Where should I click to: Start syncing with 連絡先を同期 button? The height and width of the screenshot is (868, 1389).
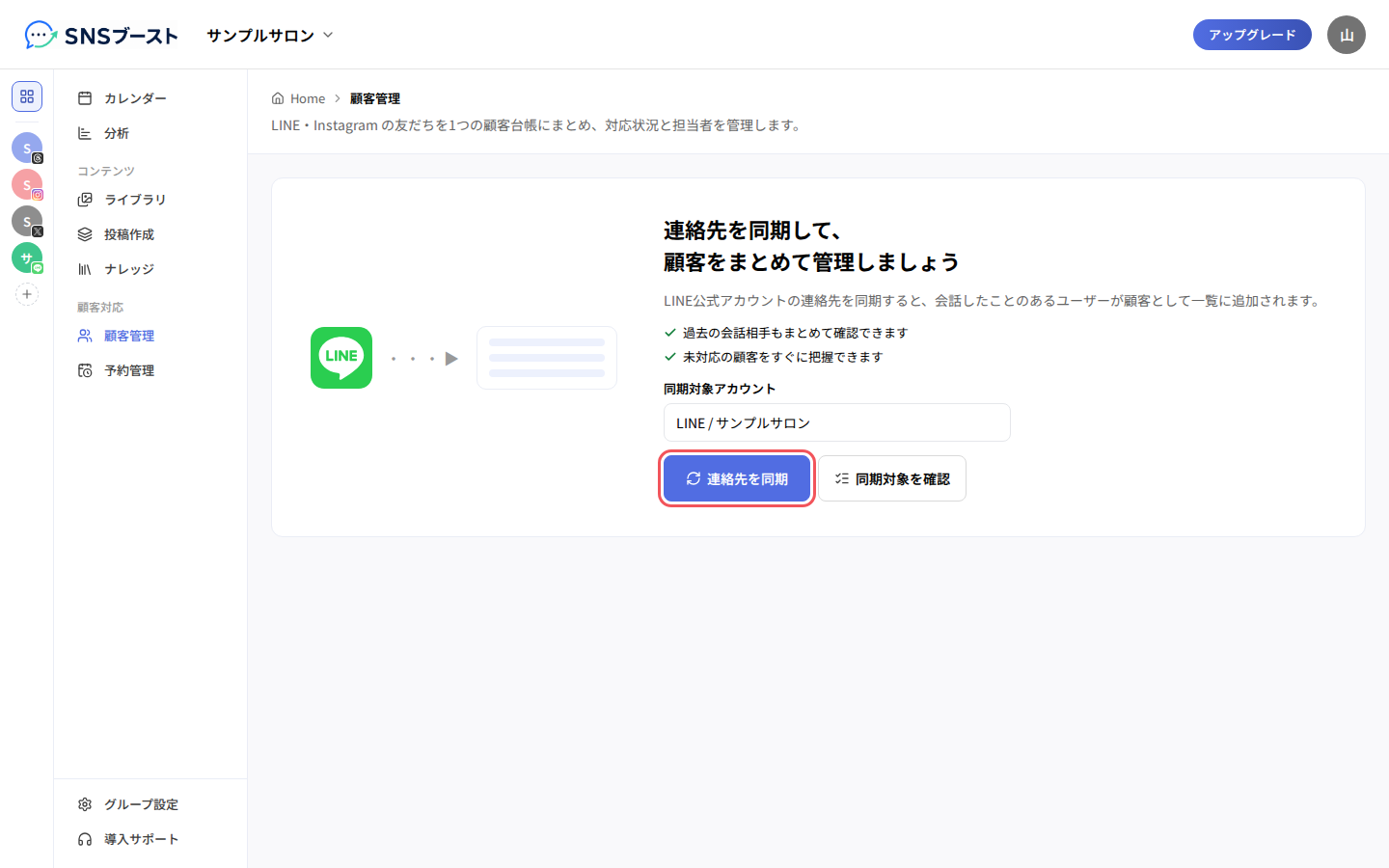737,478
